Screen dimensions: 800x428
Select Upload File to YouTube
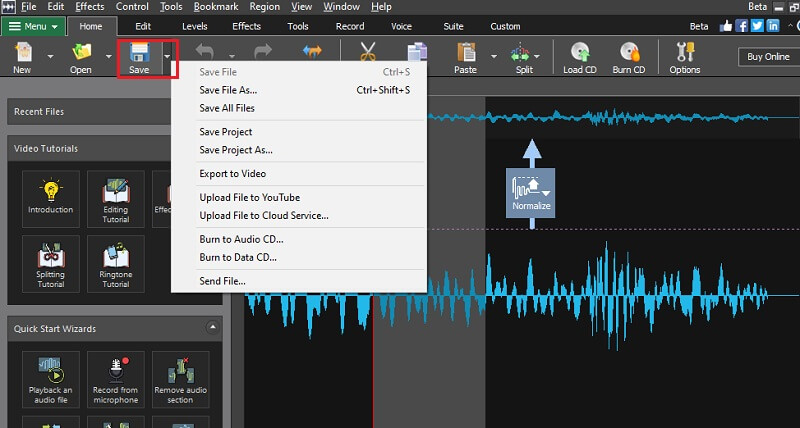coord(249,198)
